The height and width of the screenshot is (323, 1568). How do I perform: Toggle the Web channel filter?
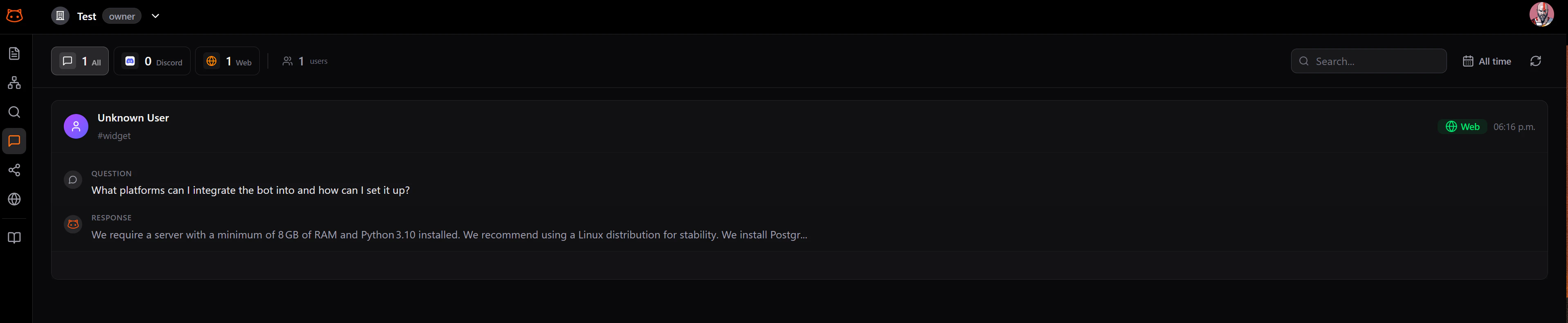click(227, 61)
